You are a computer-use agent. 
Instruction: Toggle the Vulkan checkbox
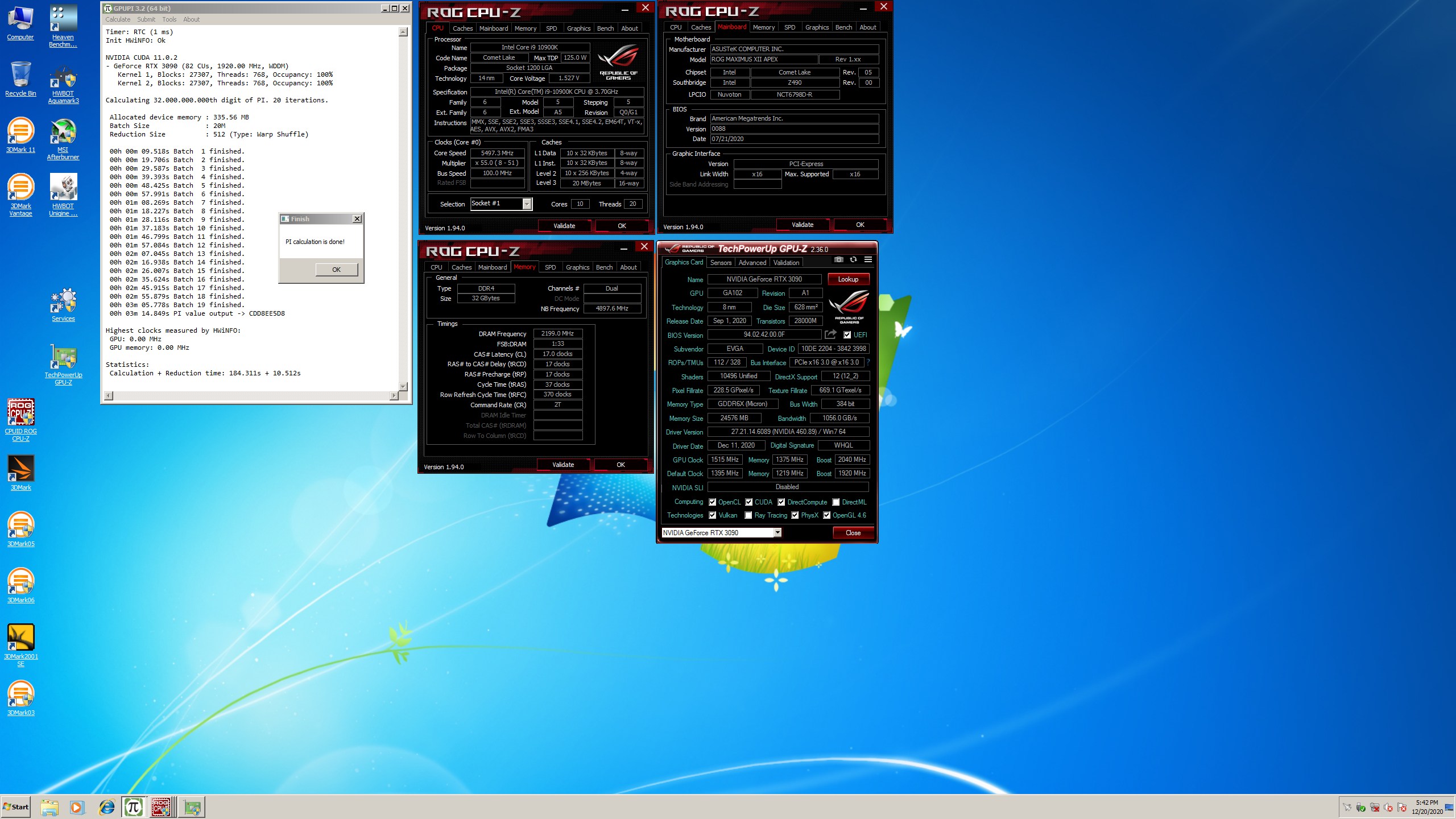pos(712,515)
